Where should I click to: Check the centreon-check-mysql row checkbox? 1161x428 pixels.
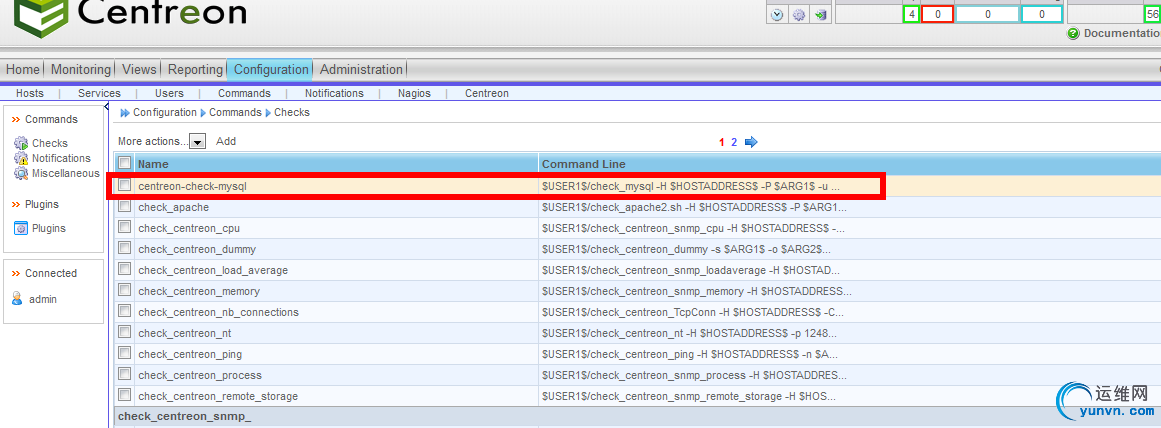pos(125,185)
